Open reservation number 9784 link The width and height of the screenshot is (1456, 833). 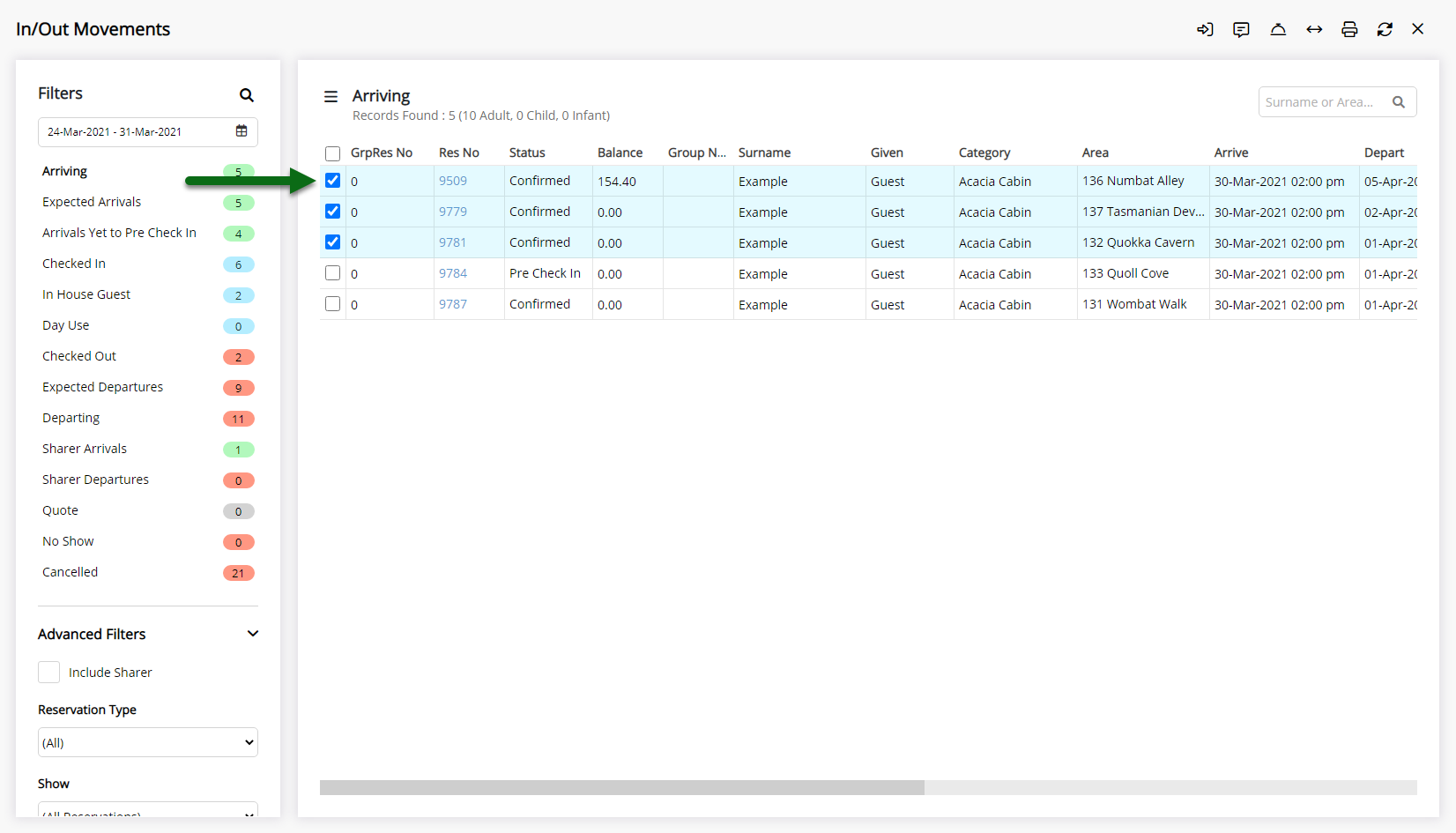(453, 273)
